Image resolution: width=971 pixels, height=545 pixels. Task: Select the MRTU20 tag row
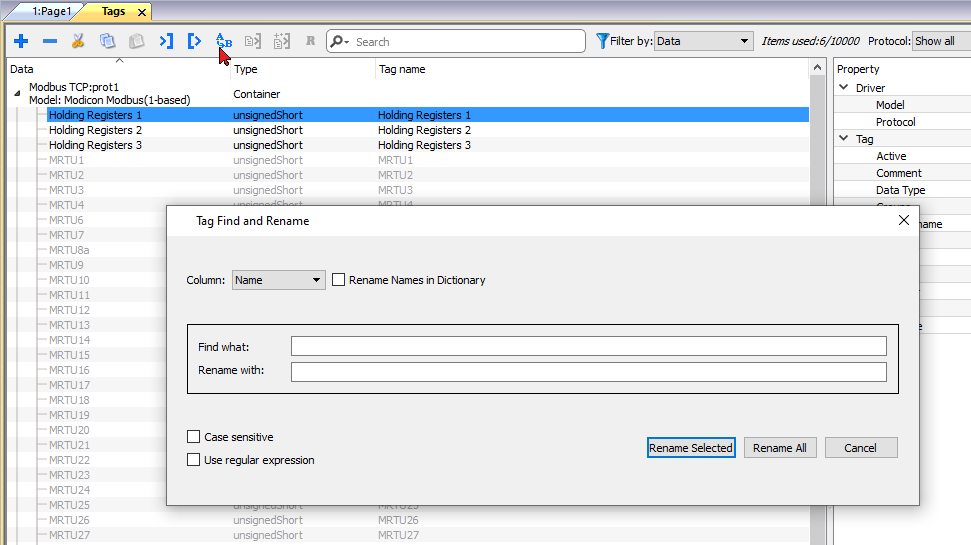click(x=69, y=430)
